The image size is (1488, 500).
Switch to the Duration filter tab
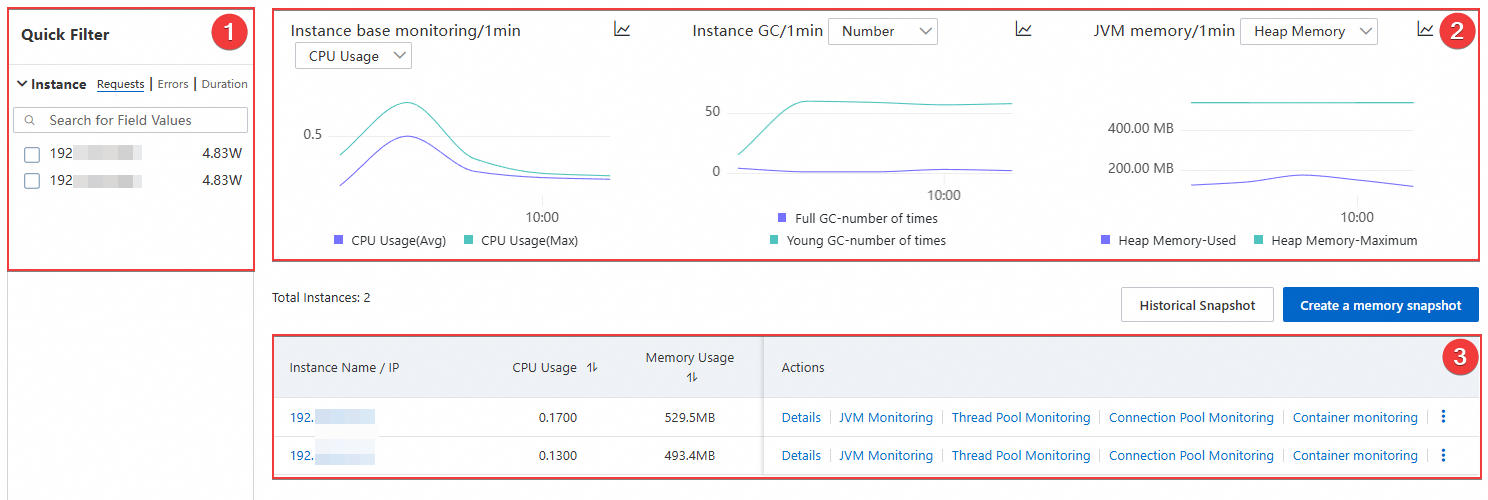coord(224,84)
